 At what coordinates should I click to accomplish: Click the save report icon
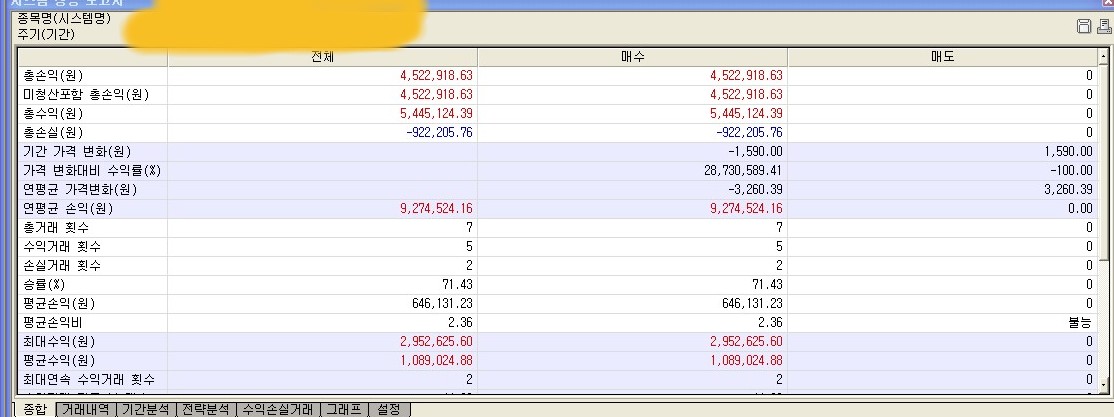(x=1083, y=27)
